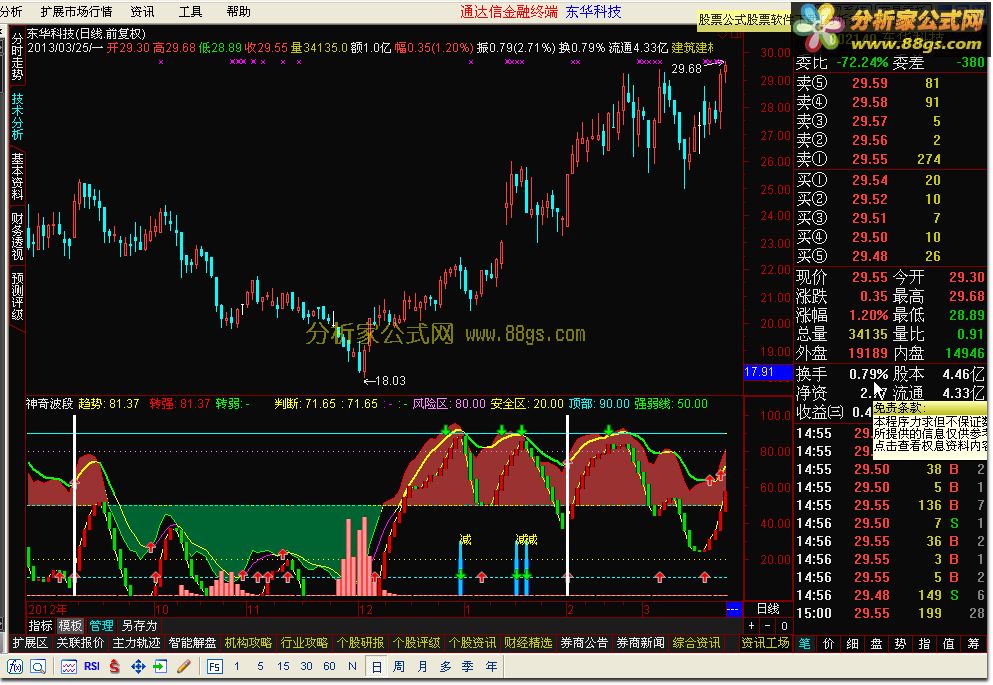Select the 盘 tab in right panel
993x685 pixels.
pos(876,643)
